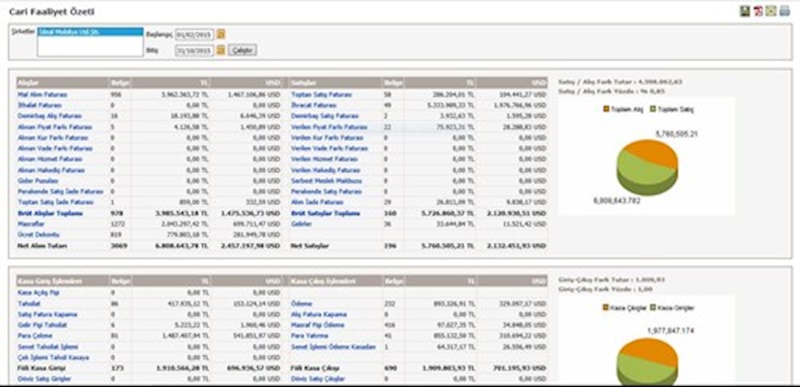This screenshot has height=387, width=800.
Task: Open the Verilen Hizmet Faturası link
Action: coord(324,159)
